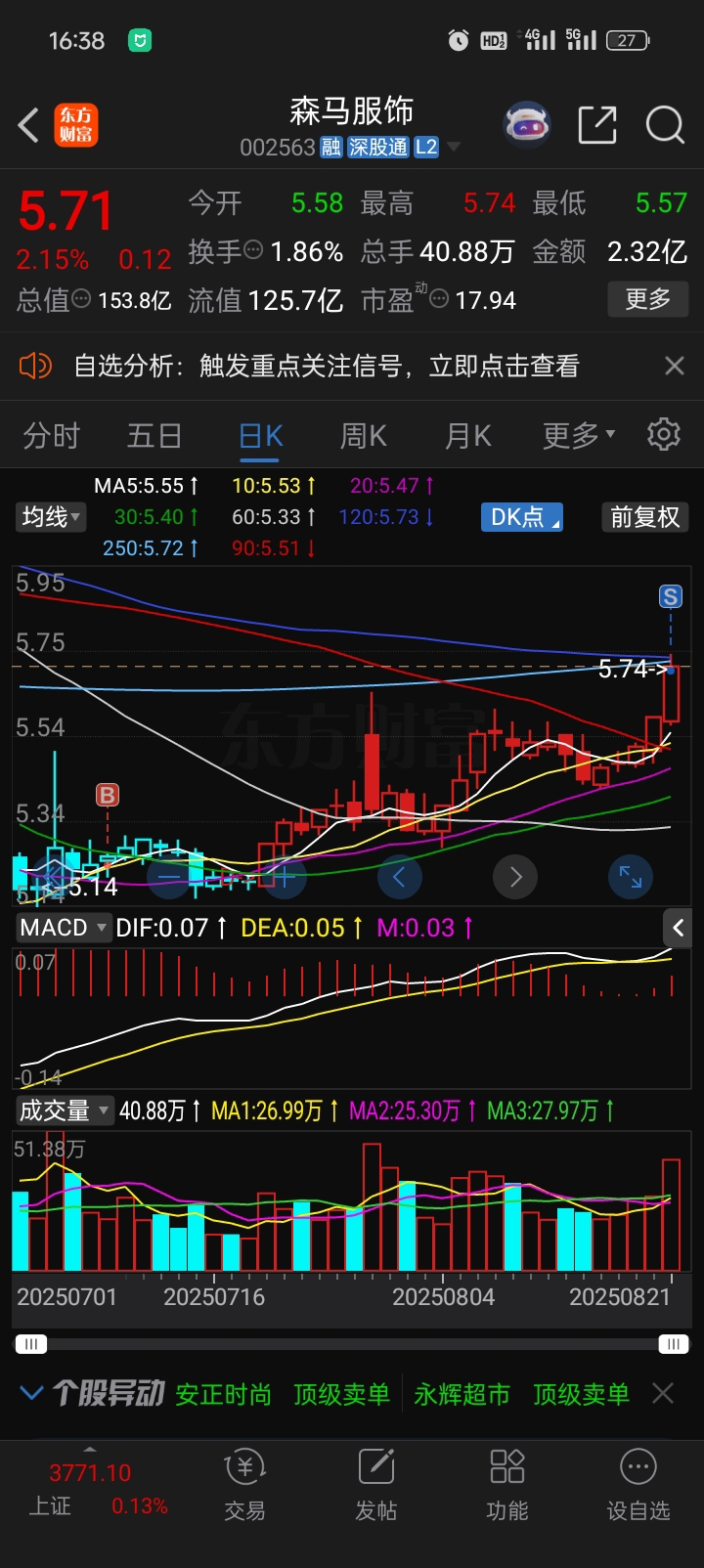Move chart left with arrow button
The height and width of the screenshot is (1568, 704).
coord(399,877)
